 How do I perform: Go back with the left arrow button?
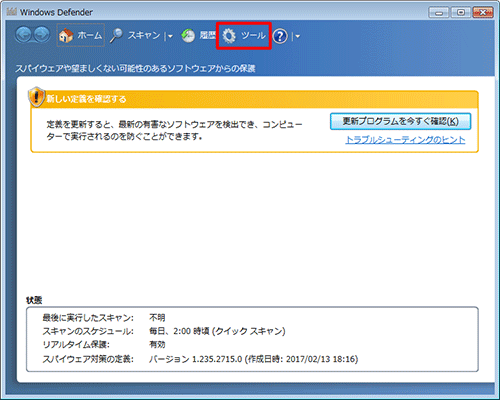pyautogui.click(x=23, y=35)
